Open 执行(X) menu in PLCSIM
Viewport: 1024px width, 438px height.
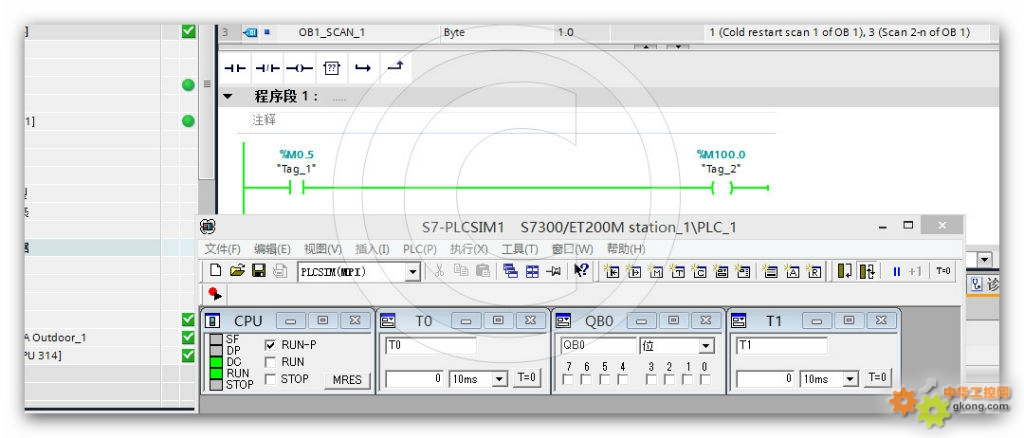[469, 249]
